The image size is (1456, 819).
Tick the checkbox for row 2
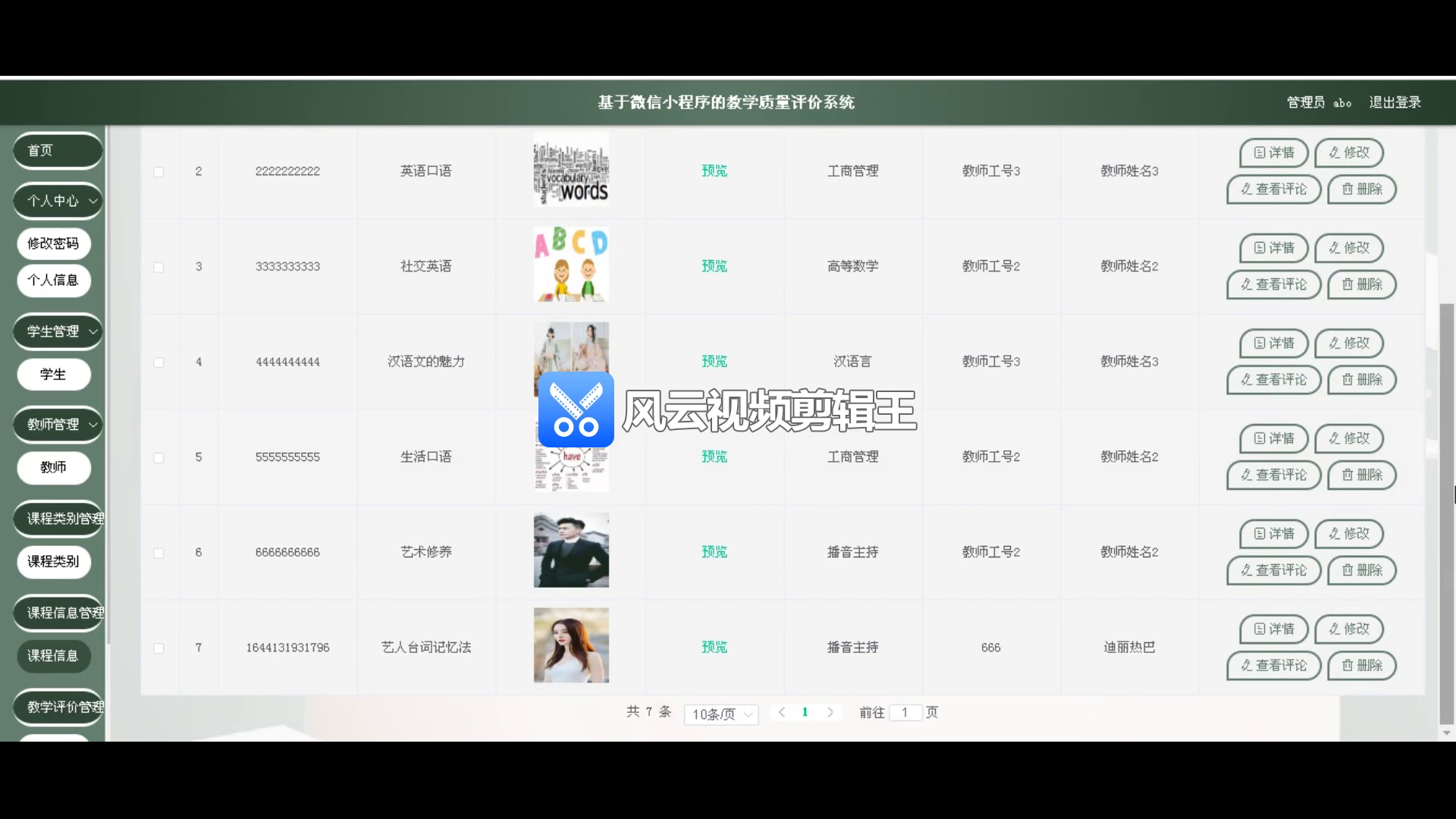click(158, 172)
